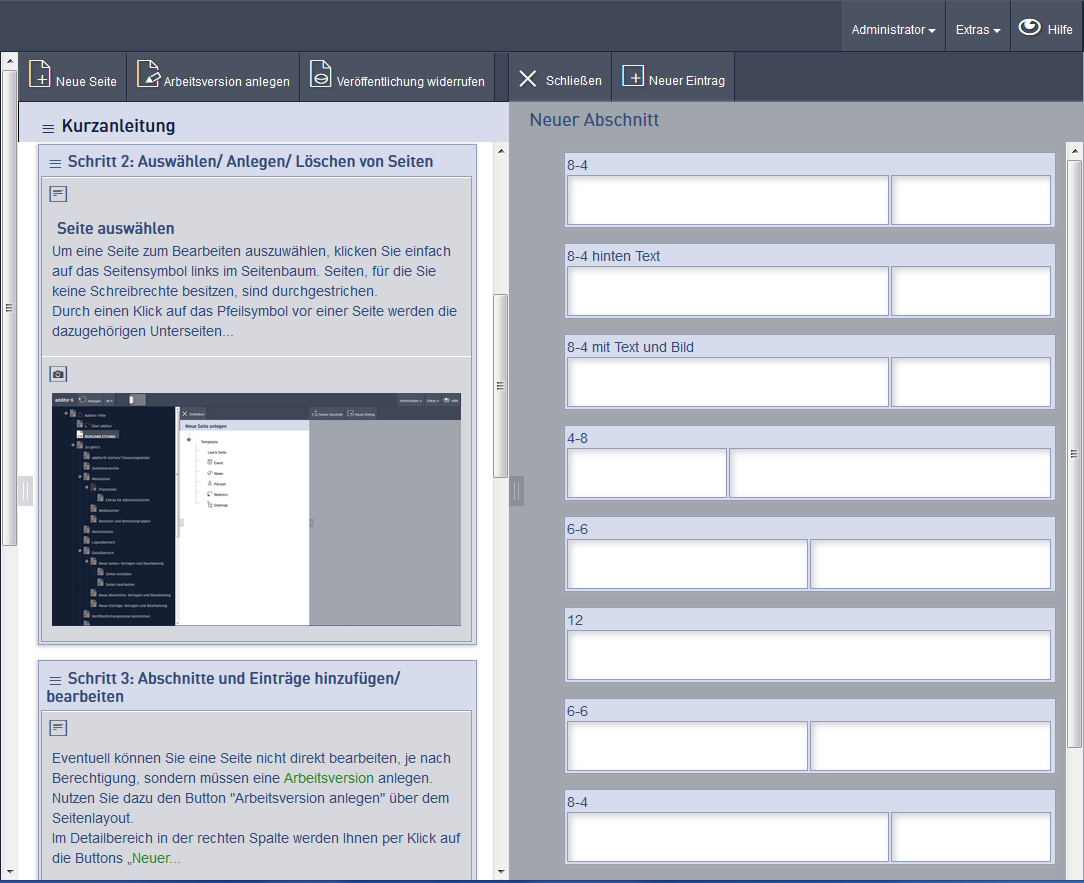Open the Administrator dropdown menu
Image resolution: width=1084 pixels, height=883 pixels.
[893, 30]
